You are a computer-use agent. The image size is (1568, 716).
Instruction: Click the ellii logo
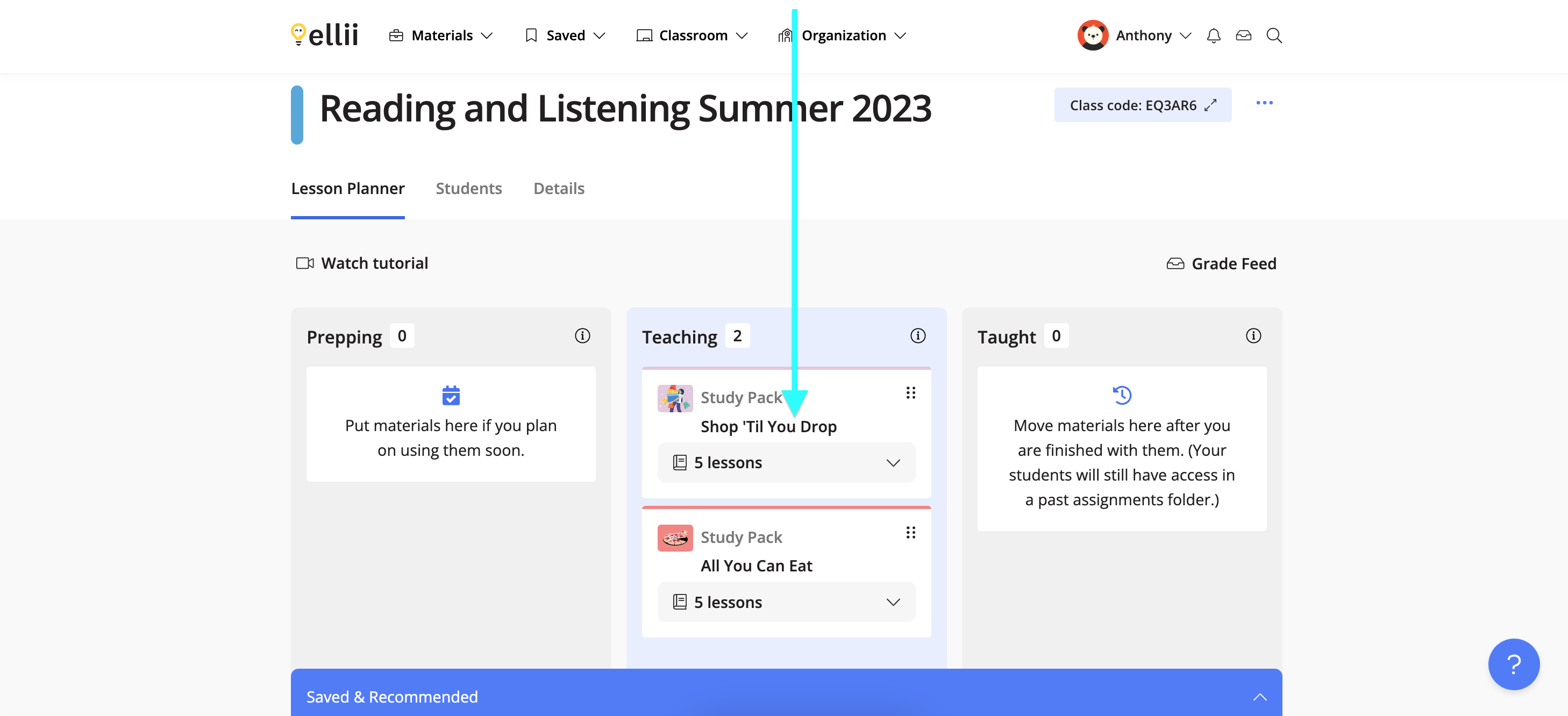pyautogui.click(x=324, y=35)
